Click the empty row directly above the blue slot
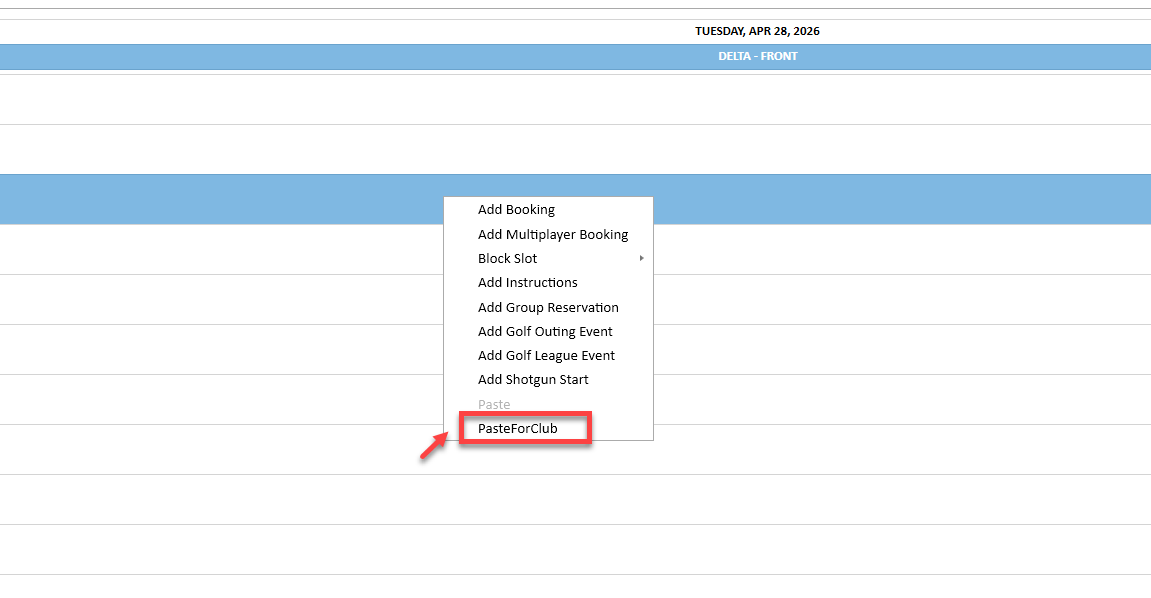 (576, 150)
